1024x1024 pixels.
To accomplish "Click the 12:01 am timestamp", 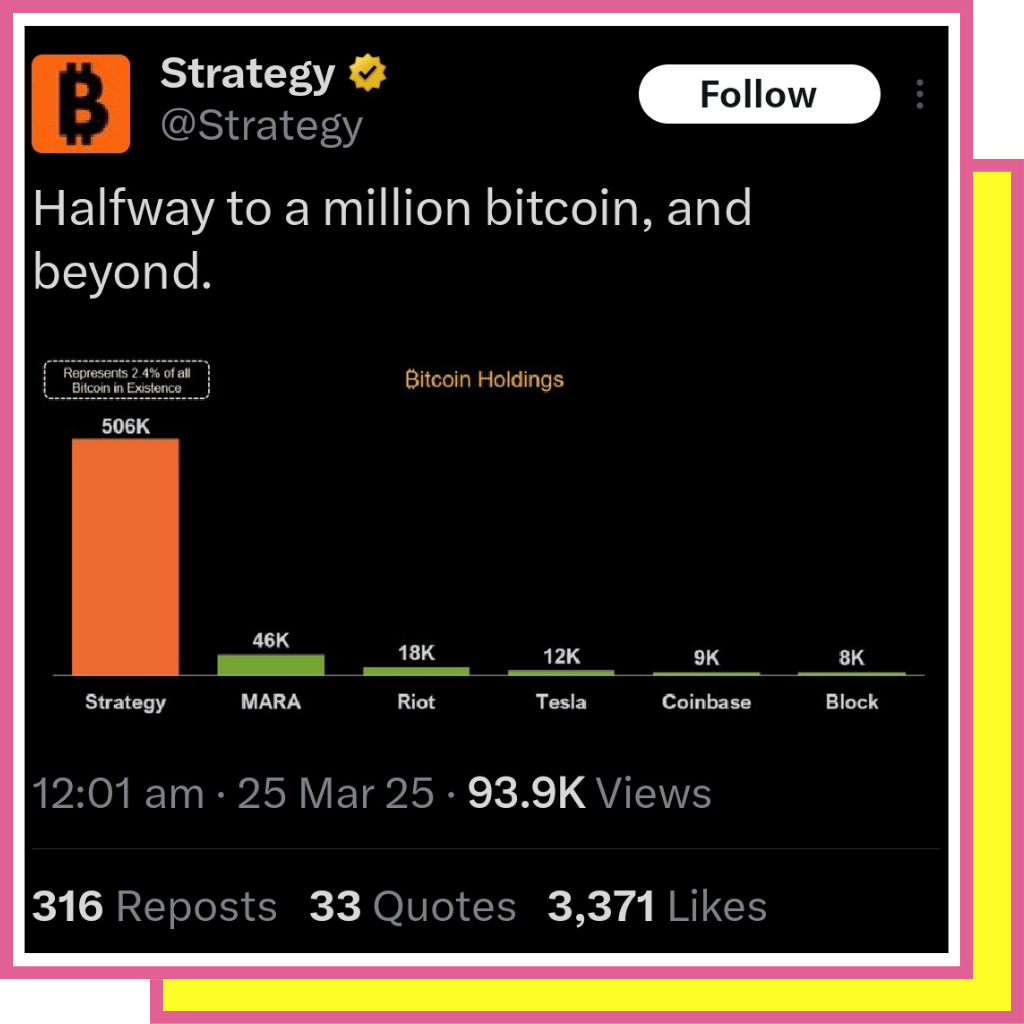I will click(118, 793).
